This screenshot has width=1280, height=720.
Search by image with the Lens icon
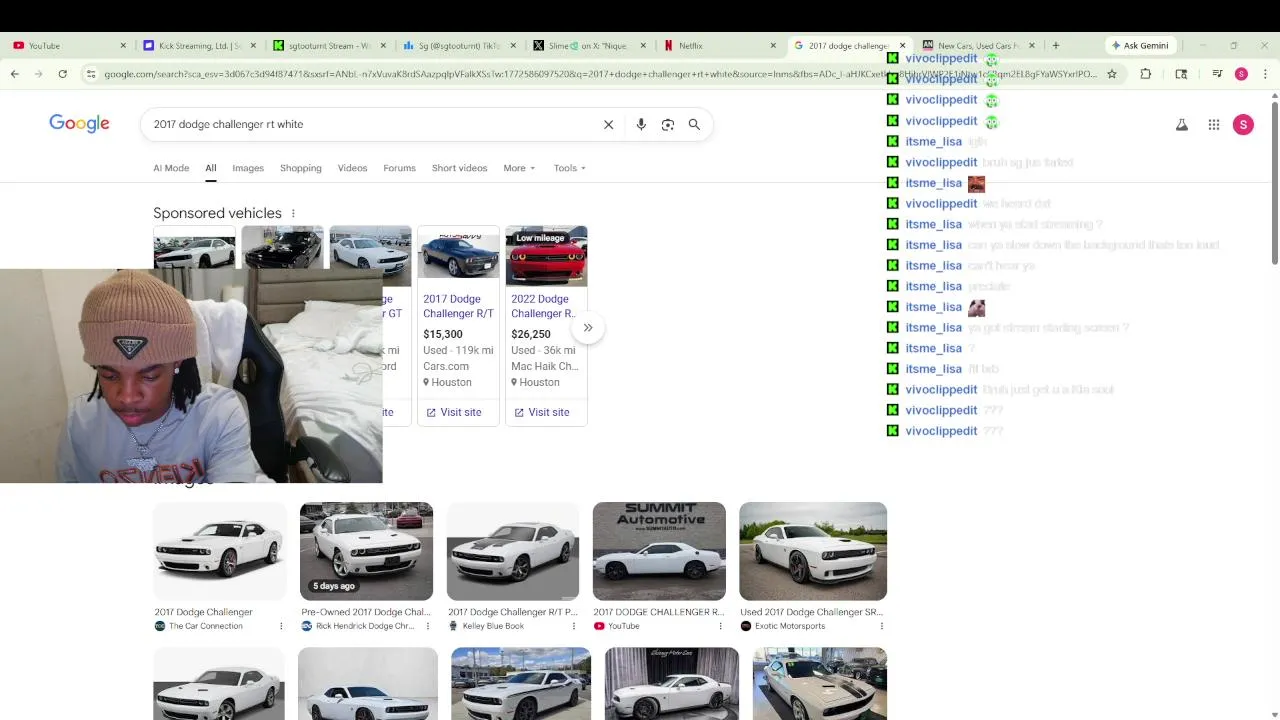point(668,124)
